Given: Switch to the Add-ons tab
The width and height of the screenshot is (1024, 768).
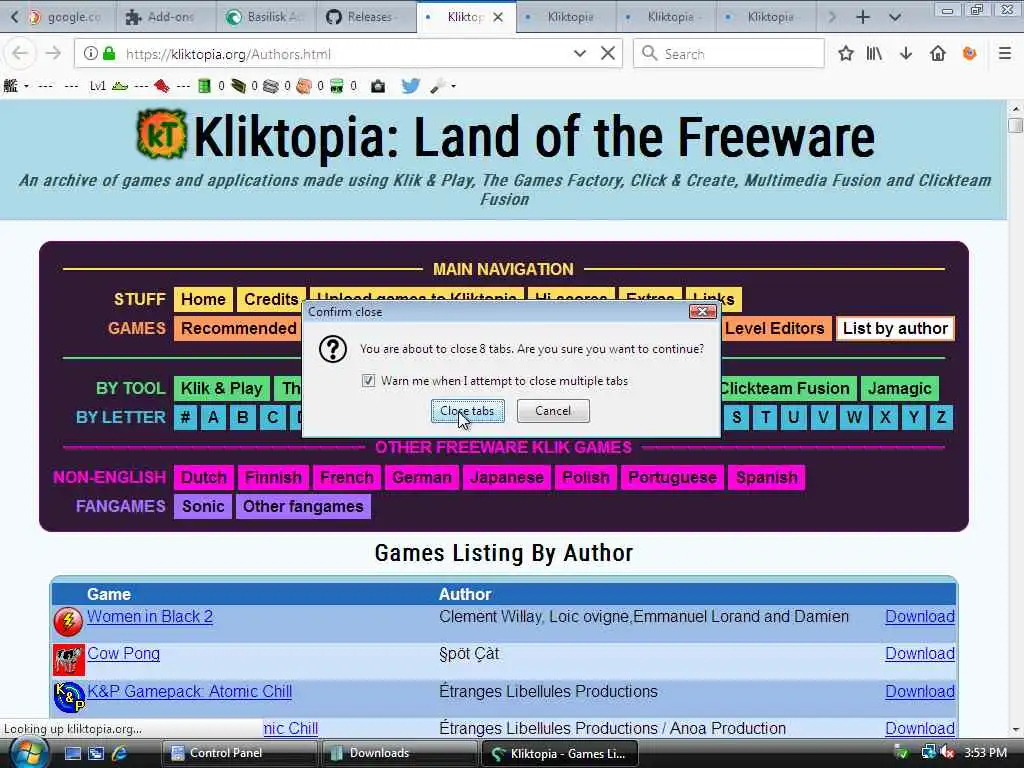Looking at the screenshot, I should (x=167, y=17).
